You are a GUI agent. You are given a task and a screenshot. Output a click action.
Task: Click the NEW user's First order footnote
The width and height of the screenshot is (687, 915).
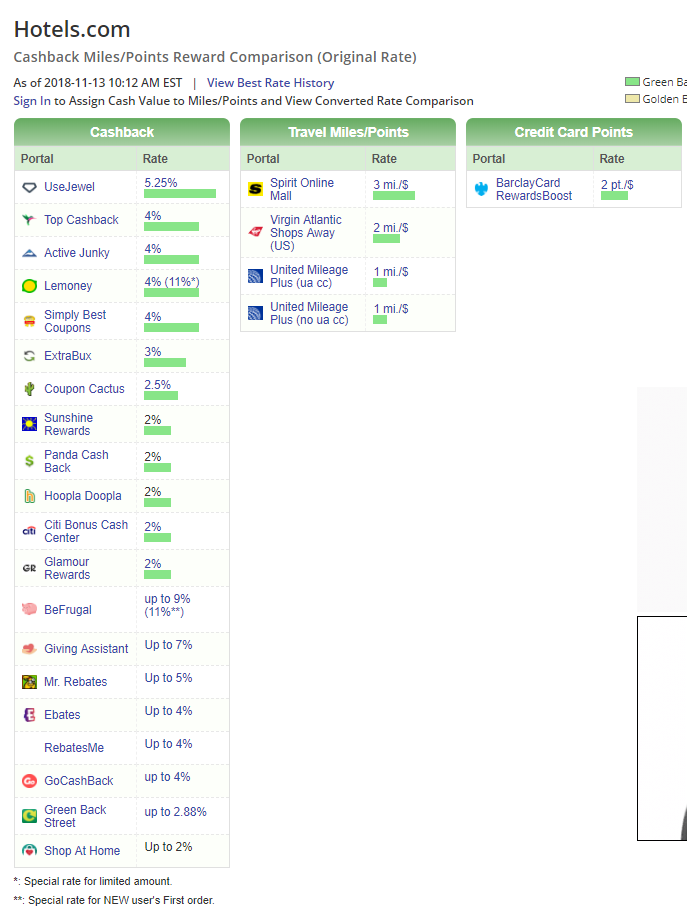tap(114, 900)
